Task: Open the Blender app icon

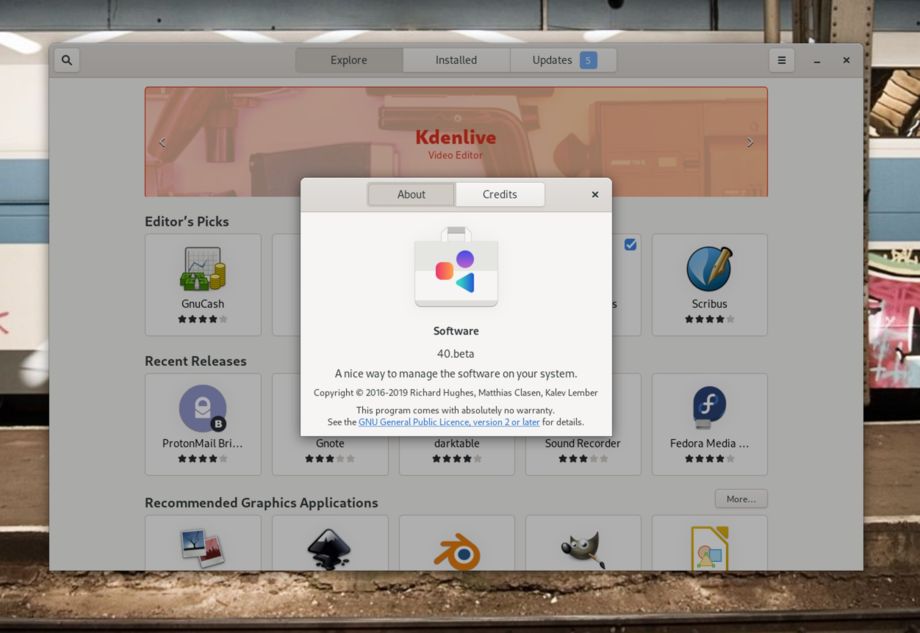Action: 457,551
